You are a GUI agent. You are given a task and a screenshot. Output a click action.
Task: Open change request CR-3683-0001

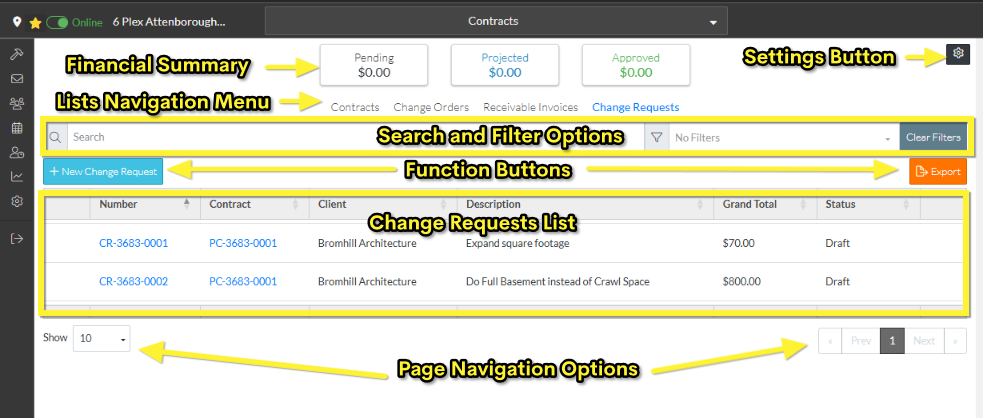(134, 243)
